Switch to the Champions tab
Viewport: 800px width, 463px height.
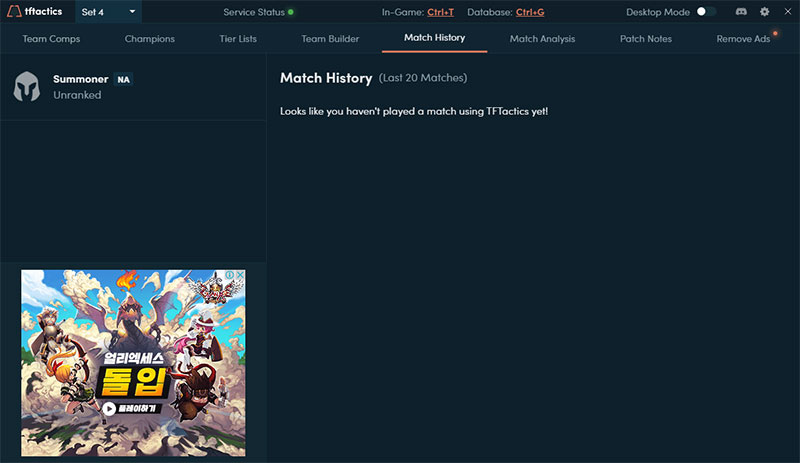[x=149, y=39]
